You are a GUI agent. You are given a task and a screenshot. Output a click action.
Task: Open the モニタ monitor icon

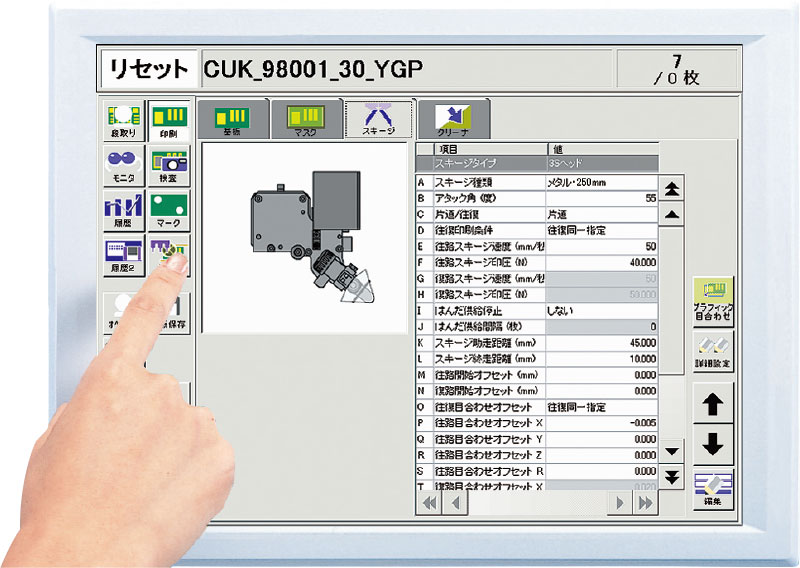[x=124, y=166]
